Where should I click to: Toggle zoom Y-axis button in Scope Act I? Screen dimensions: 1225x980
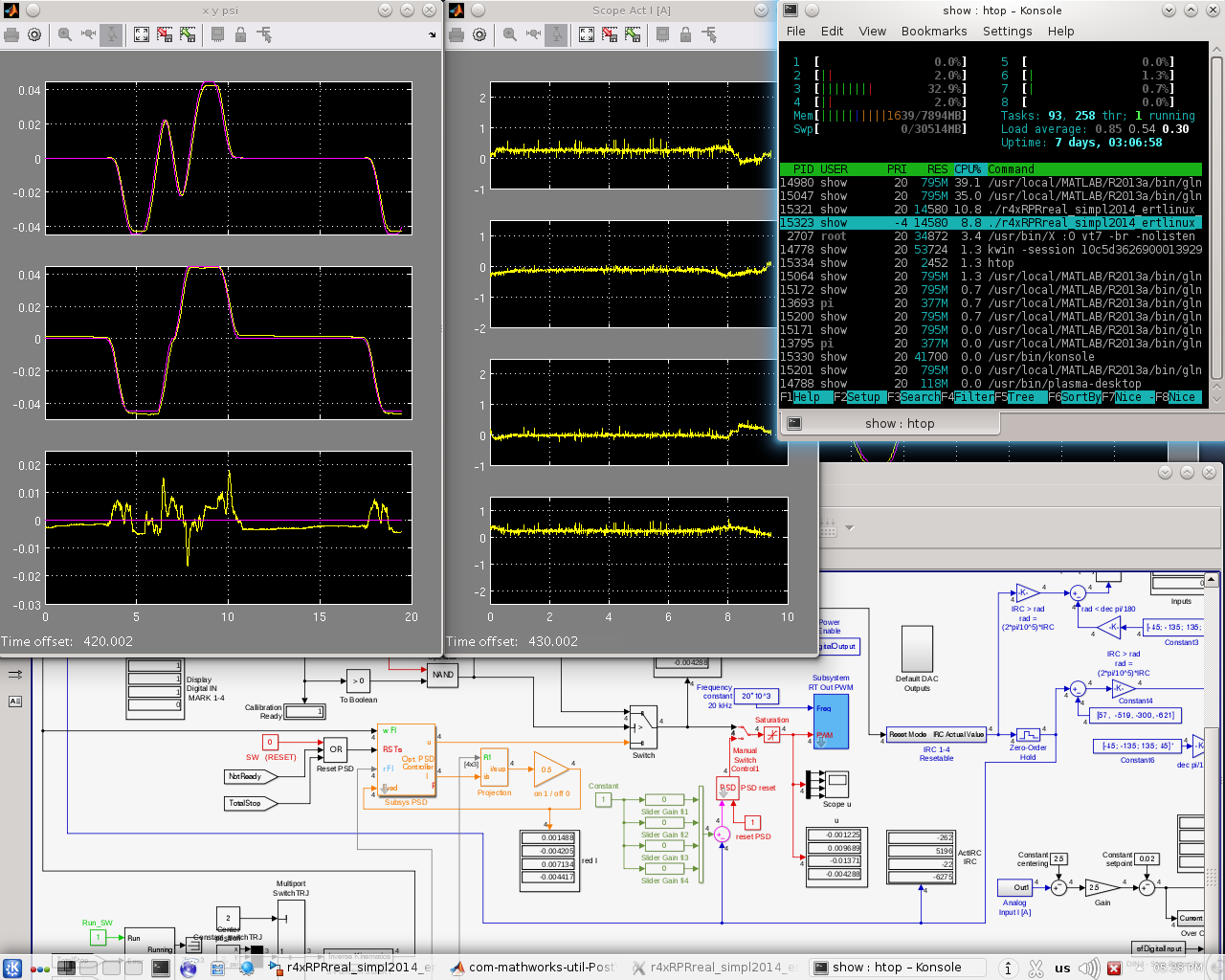coord(556,34)
